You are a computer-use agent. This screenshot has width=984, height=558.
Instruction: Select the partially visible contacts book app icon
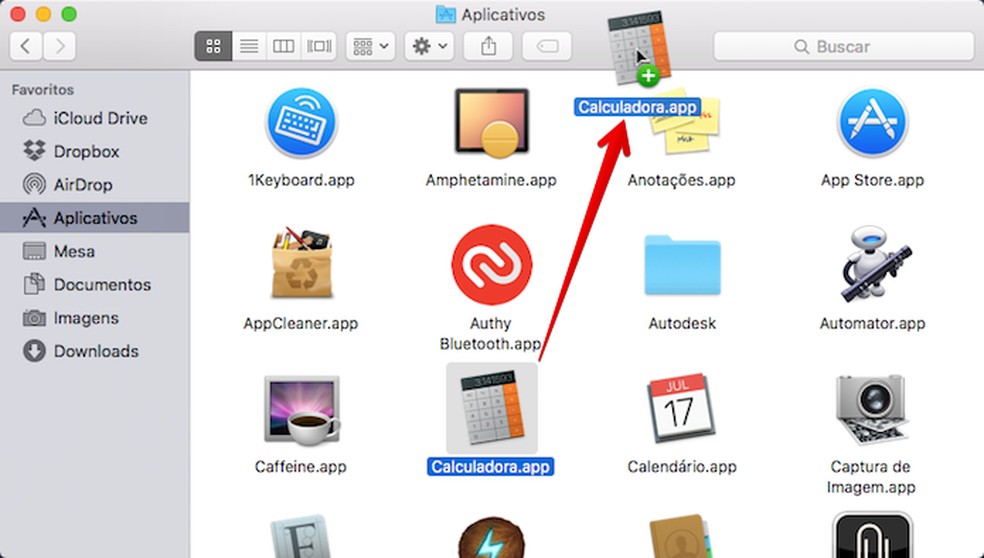(680, 537)
